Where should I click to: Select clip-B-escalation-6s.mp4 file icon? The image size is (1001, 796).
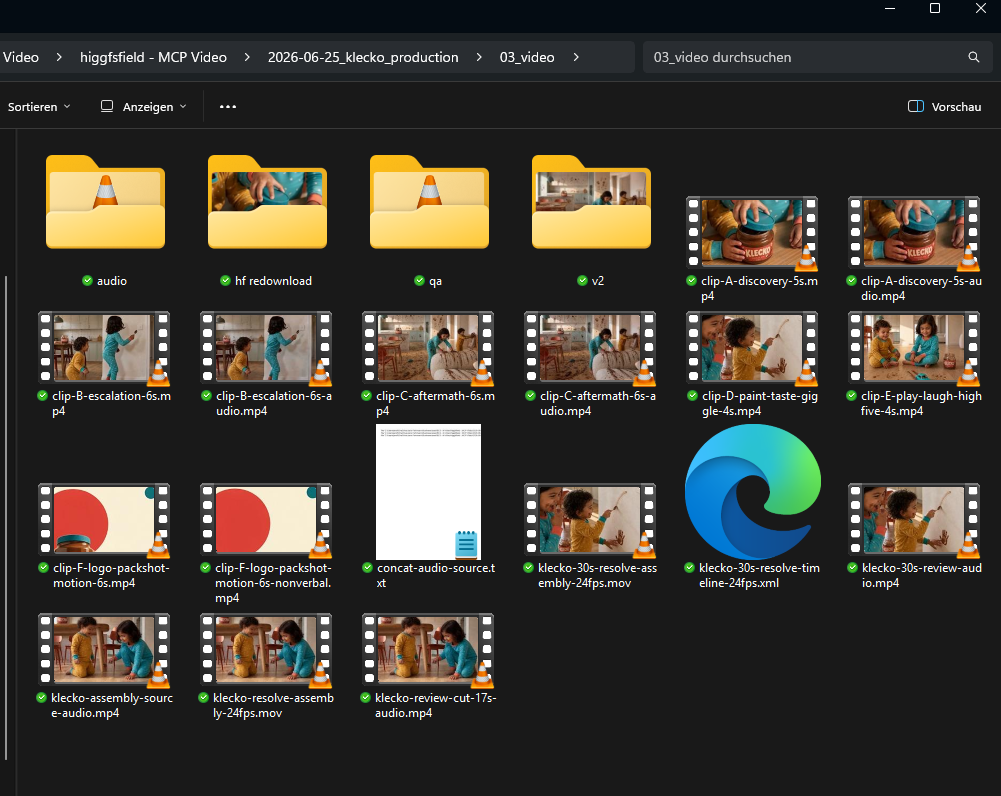[x=104, y=348]
